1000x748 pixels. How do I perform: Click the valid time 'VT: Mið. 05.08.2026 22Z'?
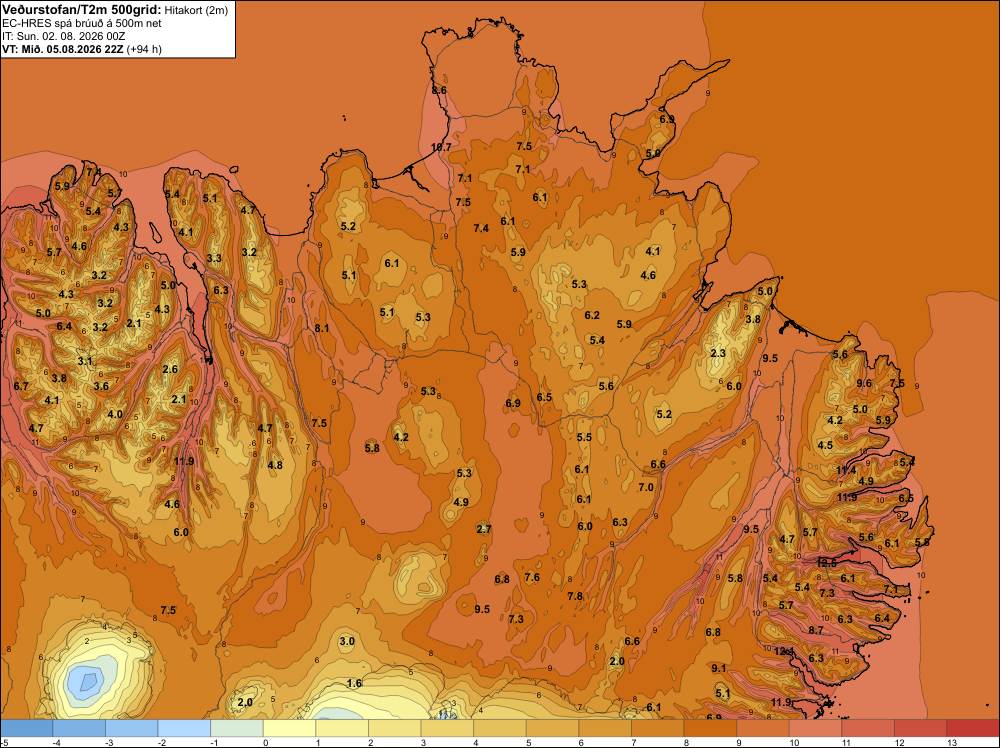click(x=62, y=49)
